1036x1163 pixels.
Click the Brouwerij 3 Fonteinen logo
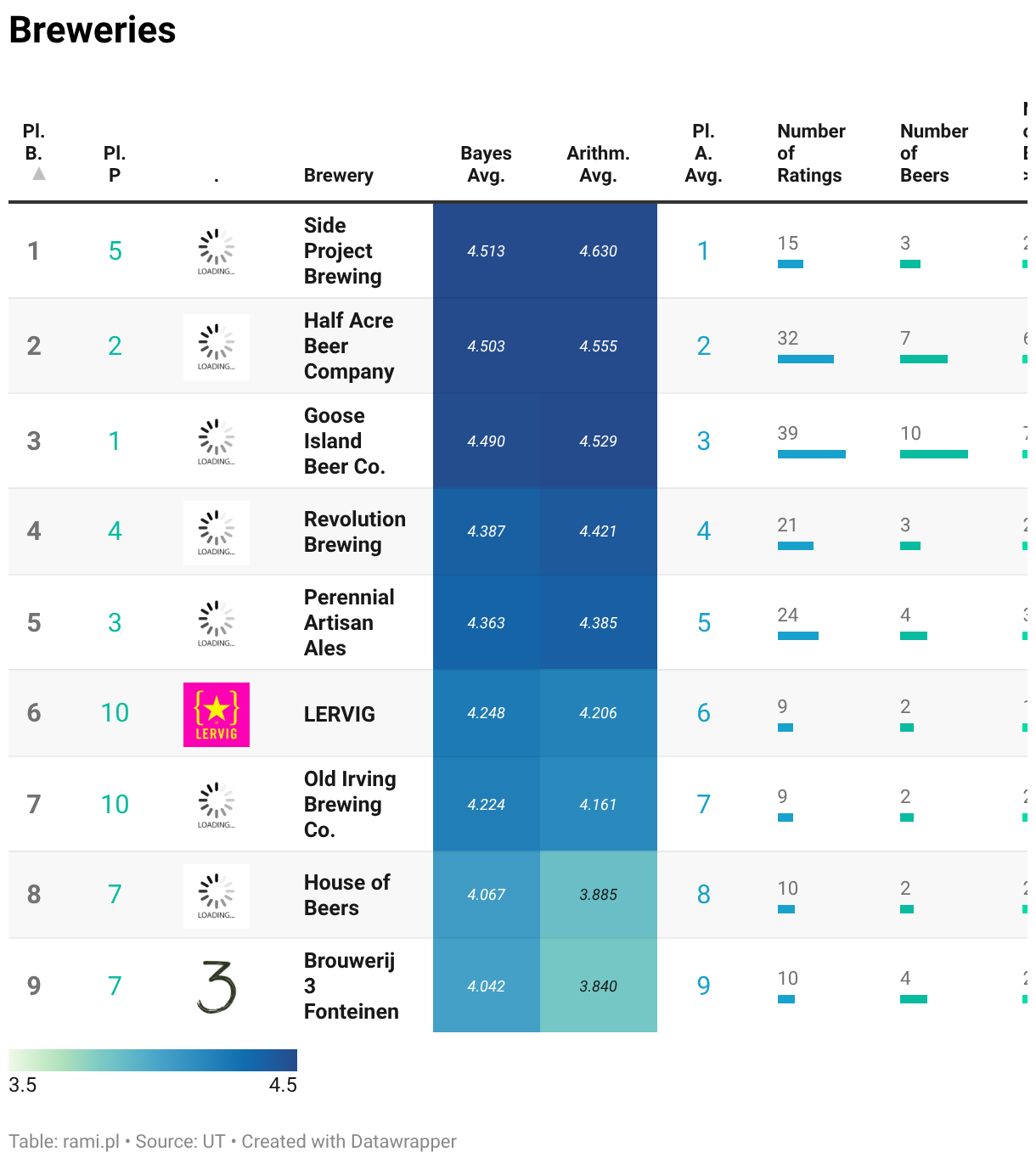[x=217, y=986]
